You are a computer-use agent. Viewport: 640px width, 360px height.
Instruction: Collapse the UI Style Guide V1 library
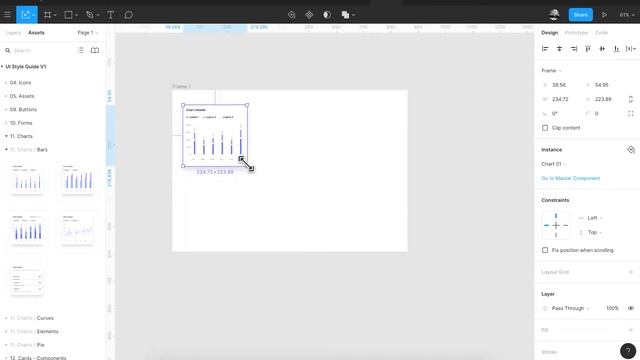pos(2,67)
